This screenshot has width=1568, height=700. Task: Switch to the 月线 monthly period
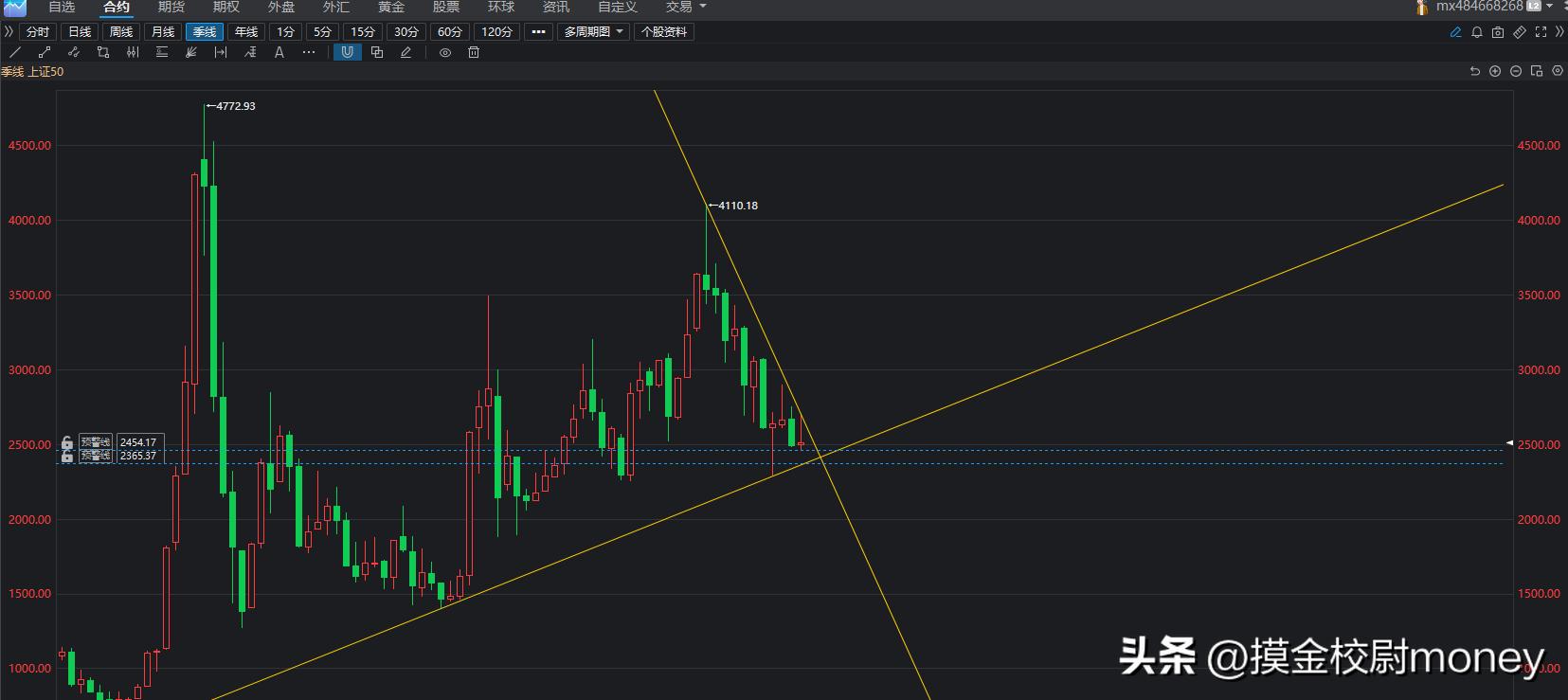tap(163, 32)
